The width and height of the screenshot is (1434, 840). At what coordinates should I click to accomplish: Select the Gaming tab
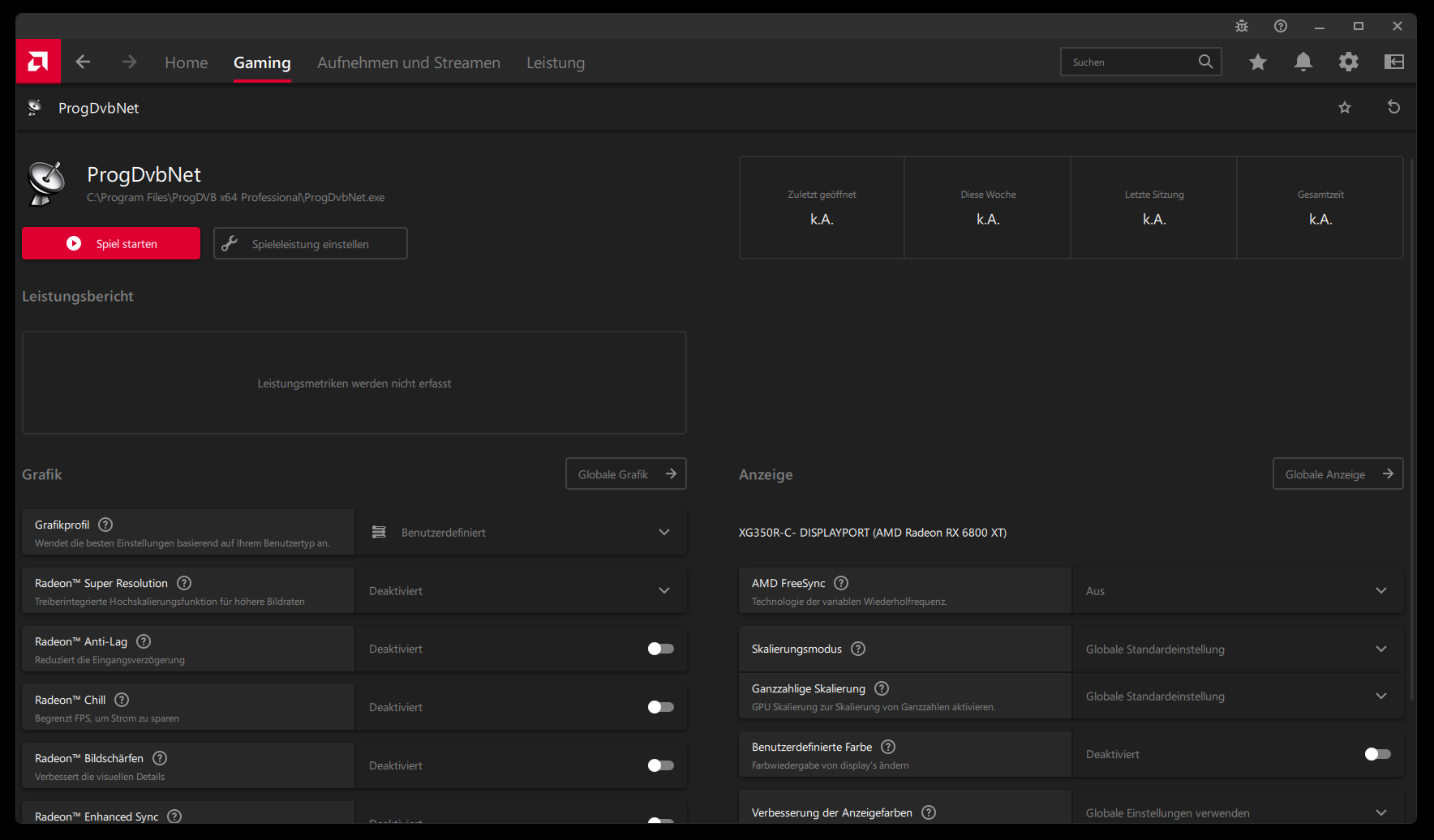(x=262, y=62)
